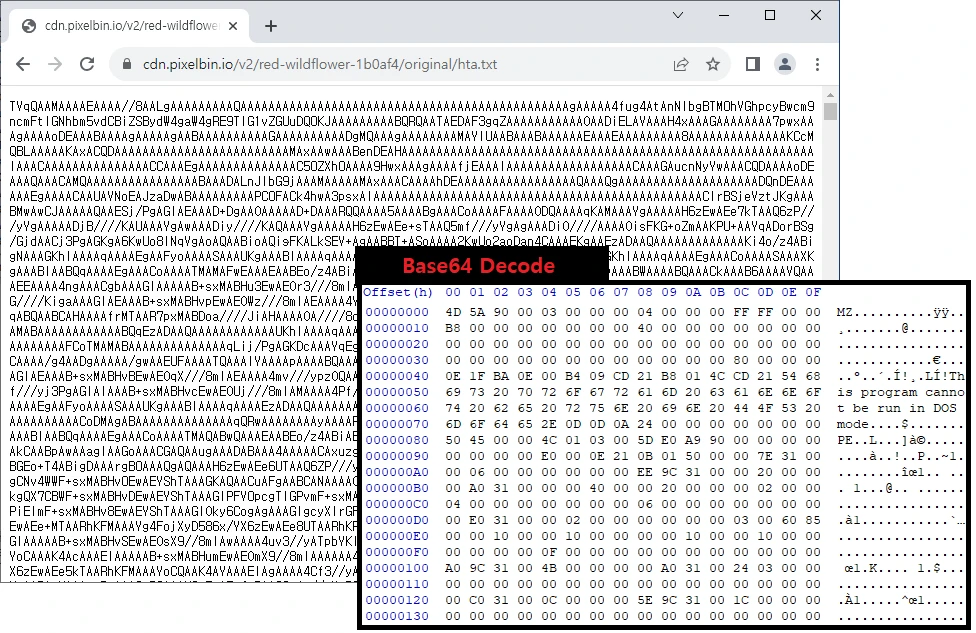This screenshot has width=976, height=633.
Task: Focus the address bar URL field
Action: [x=400, y=64]
